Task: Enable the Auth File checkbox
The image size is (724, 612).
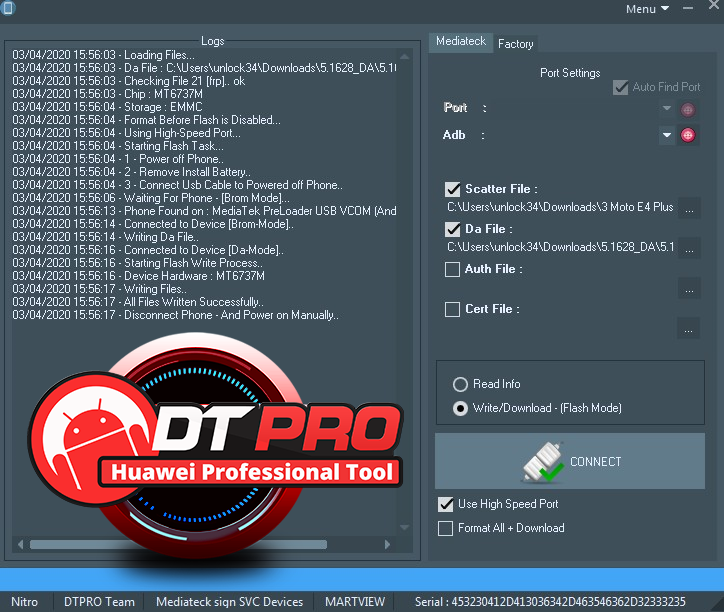Action: coord(452,269)
